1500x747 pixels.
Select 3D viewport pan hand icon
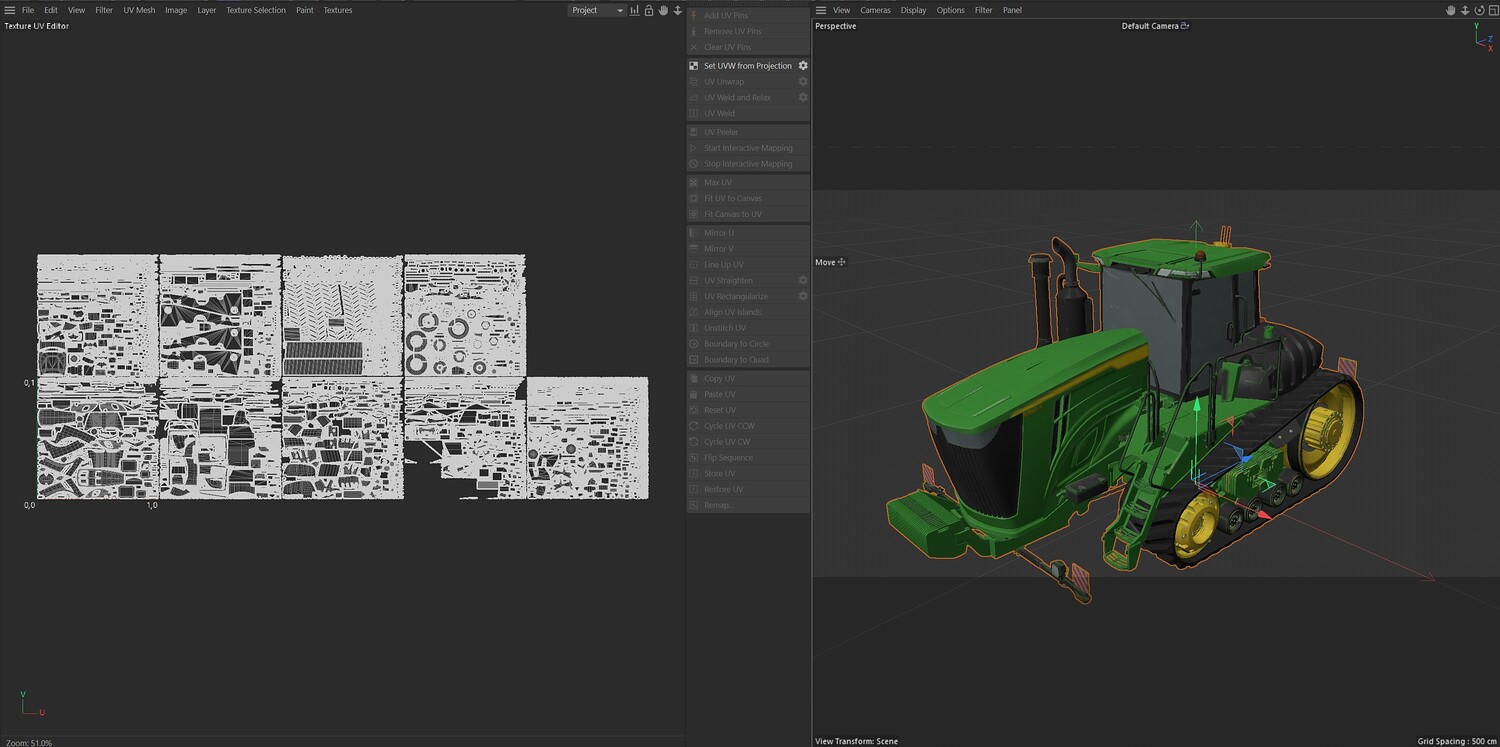pos(1451,10)
